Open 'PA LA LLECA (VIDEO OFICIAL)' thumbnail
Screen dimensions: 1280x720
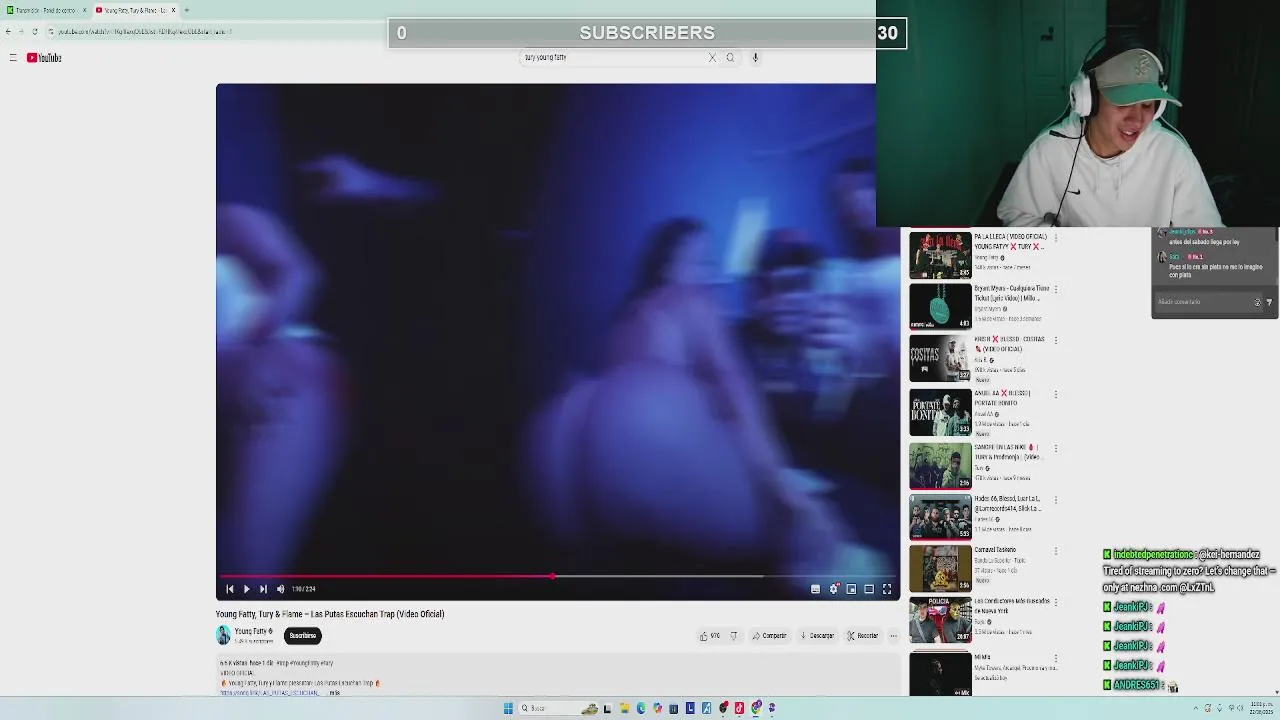pos(940,255)
